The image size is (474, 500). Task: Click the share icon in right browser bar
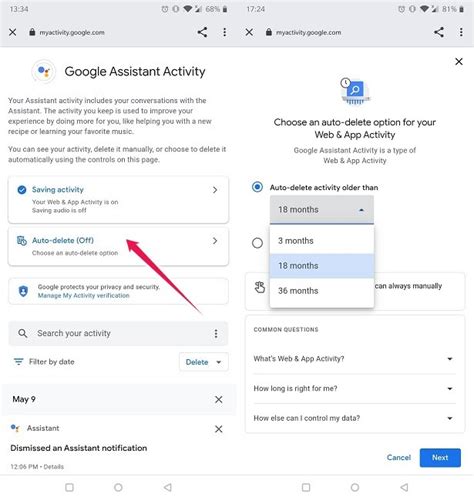tap(439, 32)
